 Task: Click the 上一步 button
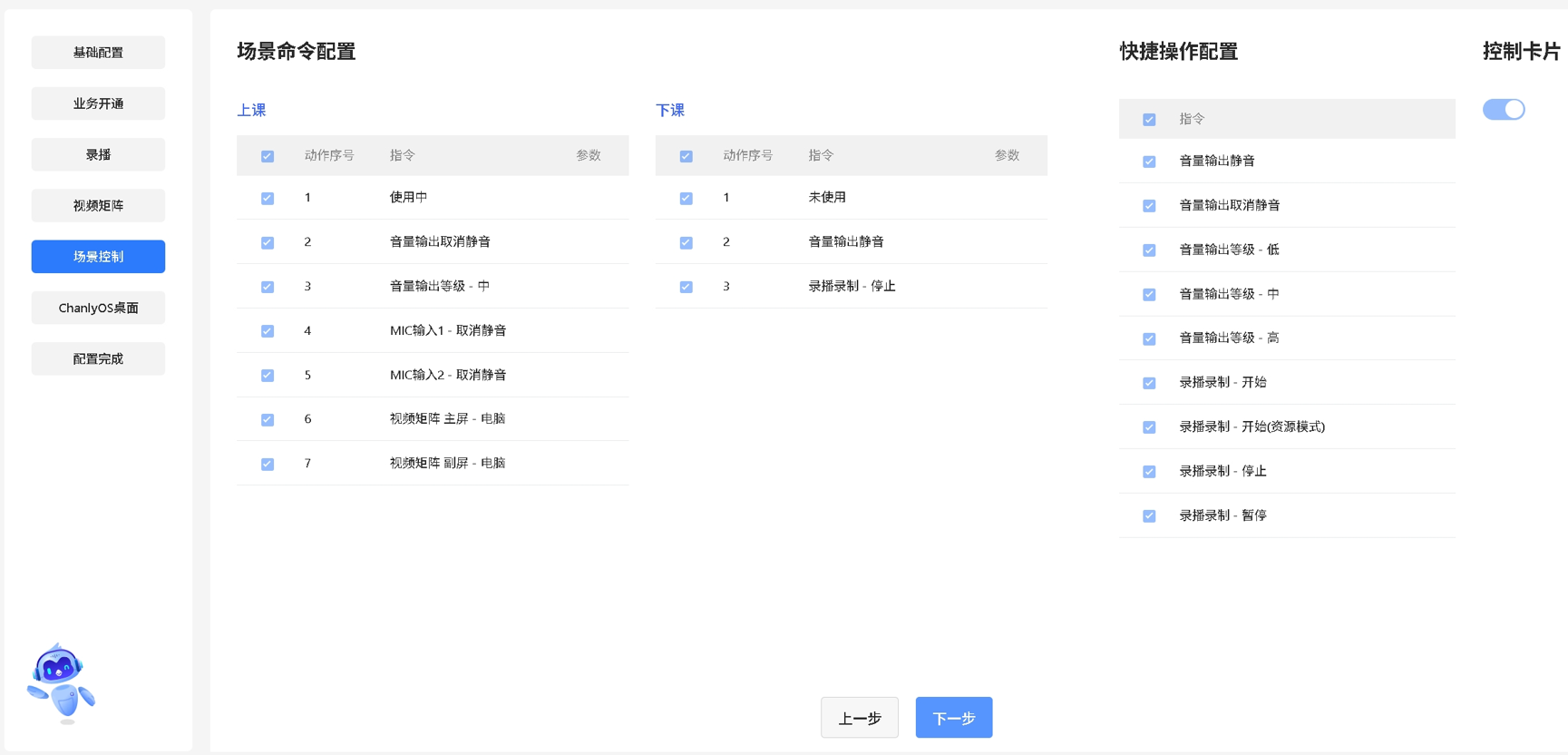[859, 718]
